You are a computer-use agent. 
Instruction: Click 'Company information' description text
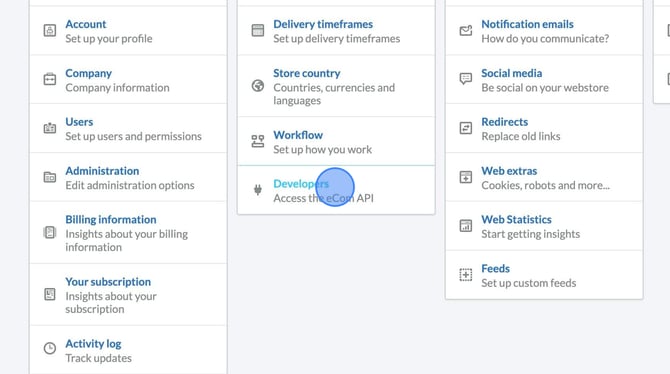[117, 88]
